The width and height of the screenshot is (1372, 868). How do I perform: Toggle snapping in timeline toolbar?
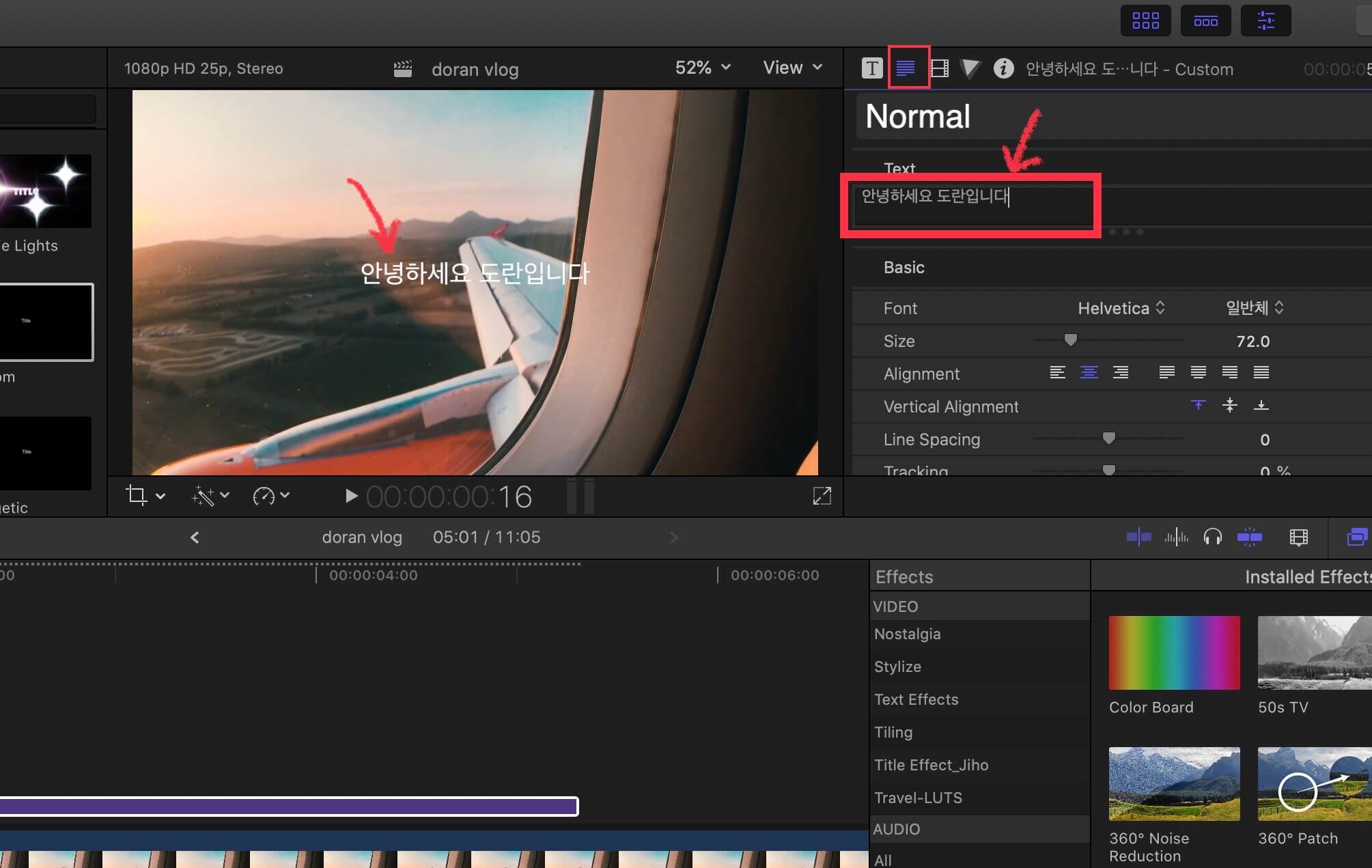(1249, 537)
